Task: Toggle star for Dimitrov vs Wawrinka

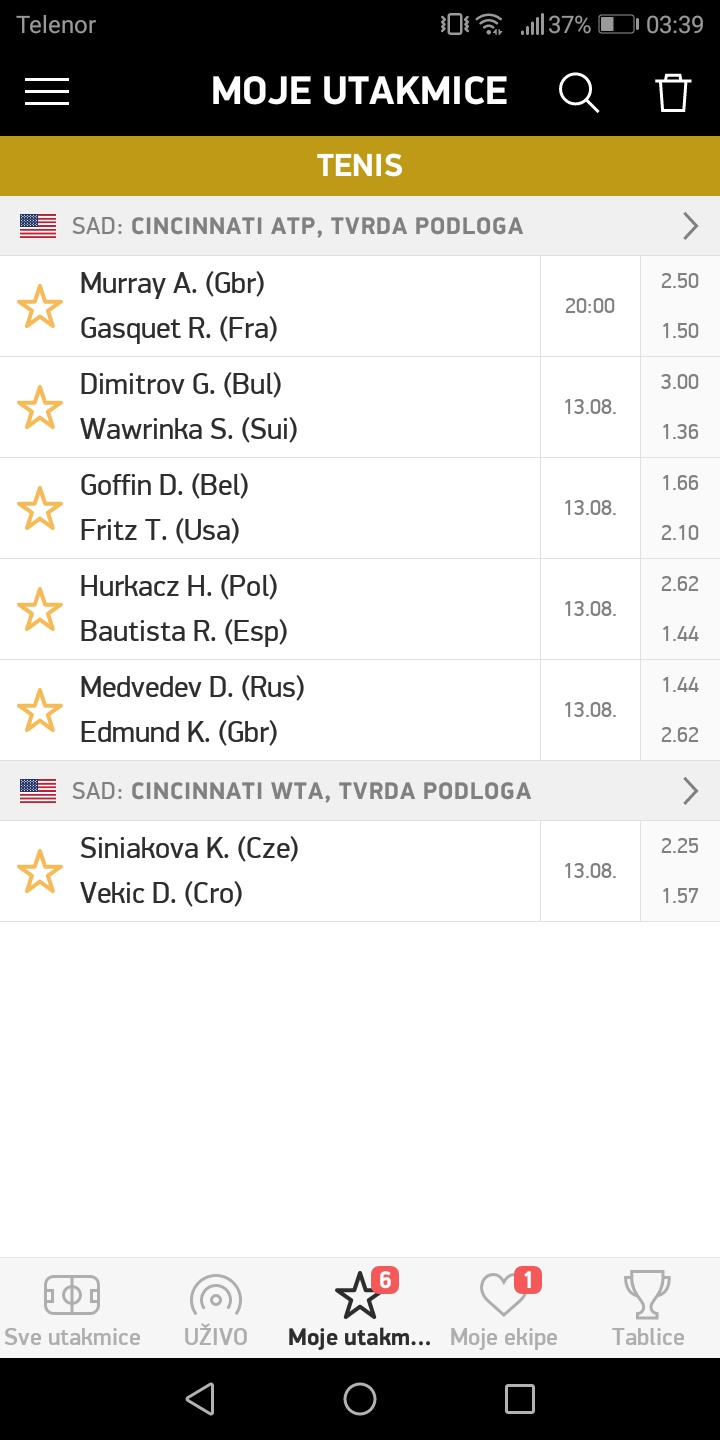Action: [40, 407]
